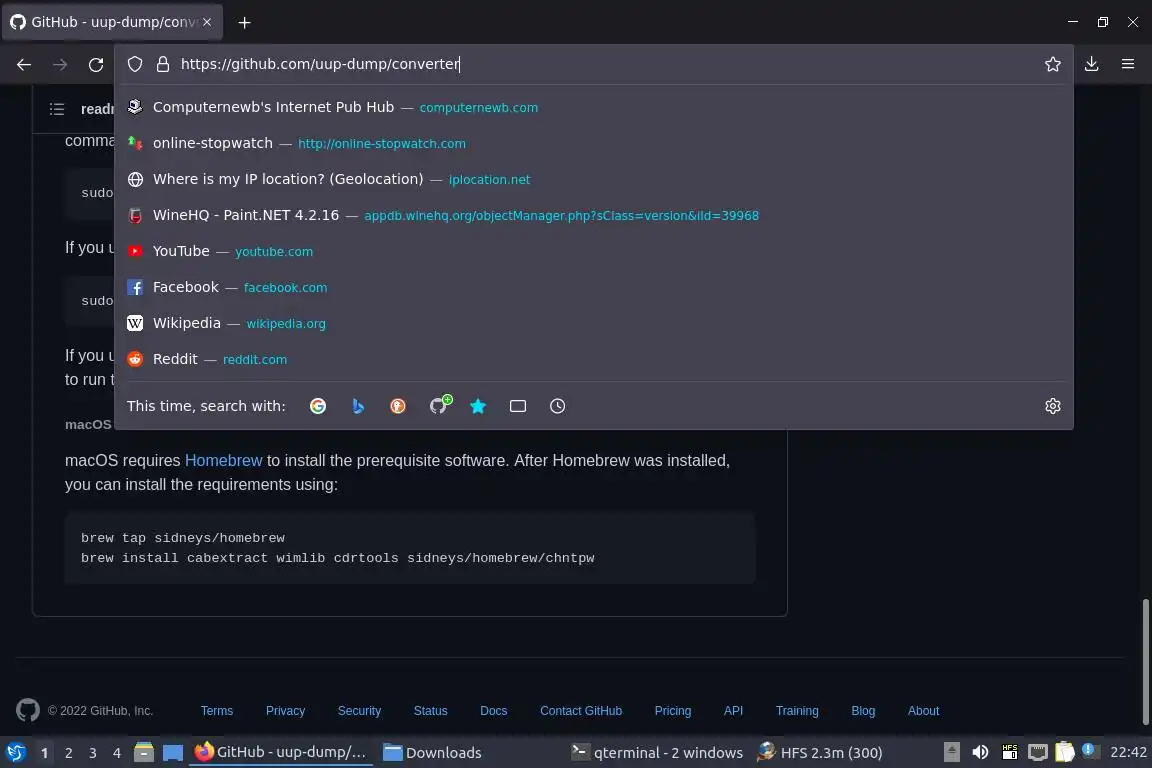
Task: Pick the Reddit suggestion
Action: 594,359
